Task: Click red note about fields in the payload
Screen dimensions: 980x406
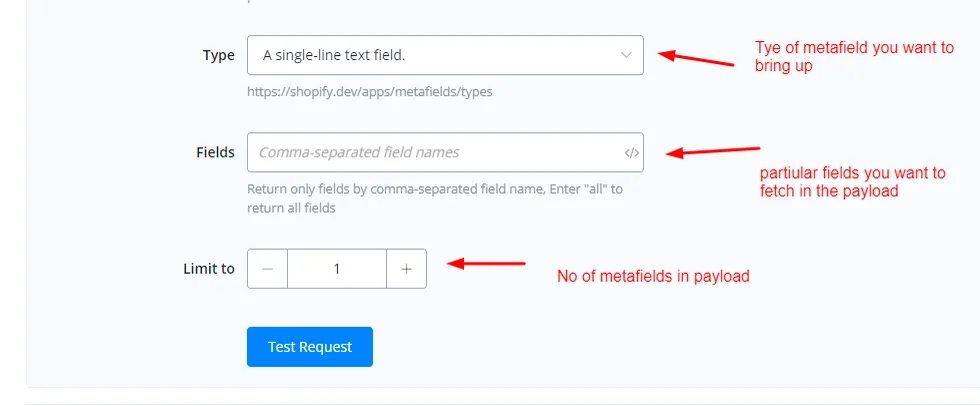Action: click(852, 182)
